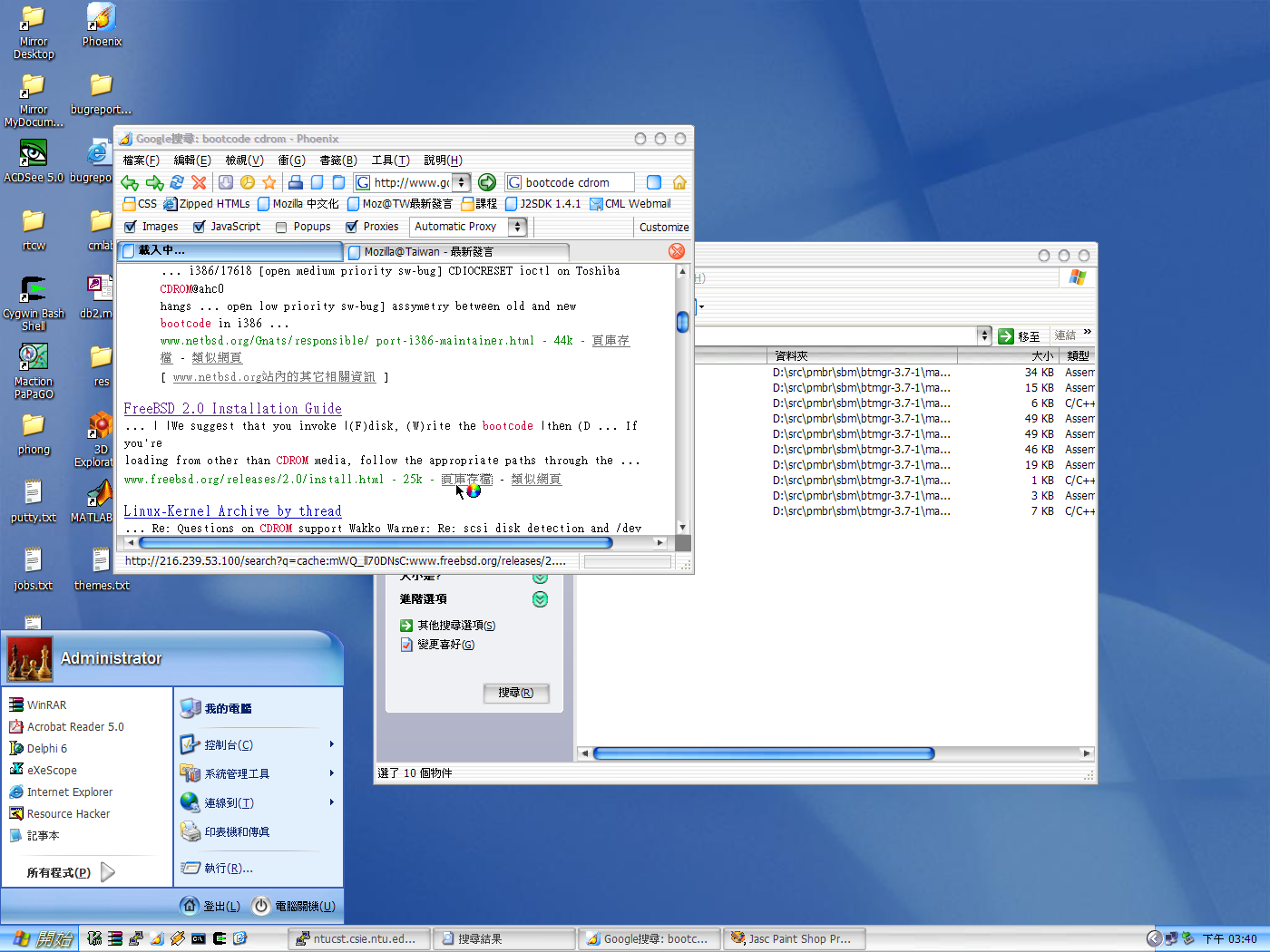
Task: Open Linux-Kernel Archive by thread link
Action: pyautogui.click(x=232, y=511)
